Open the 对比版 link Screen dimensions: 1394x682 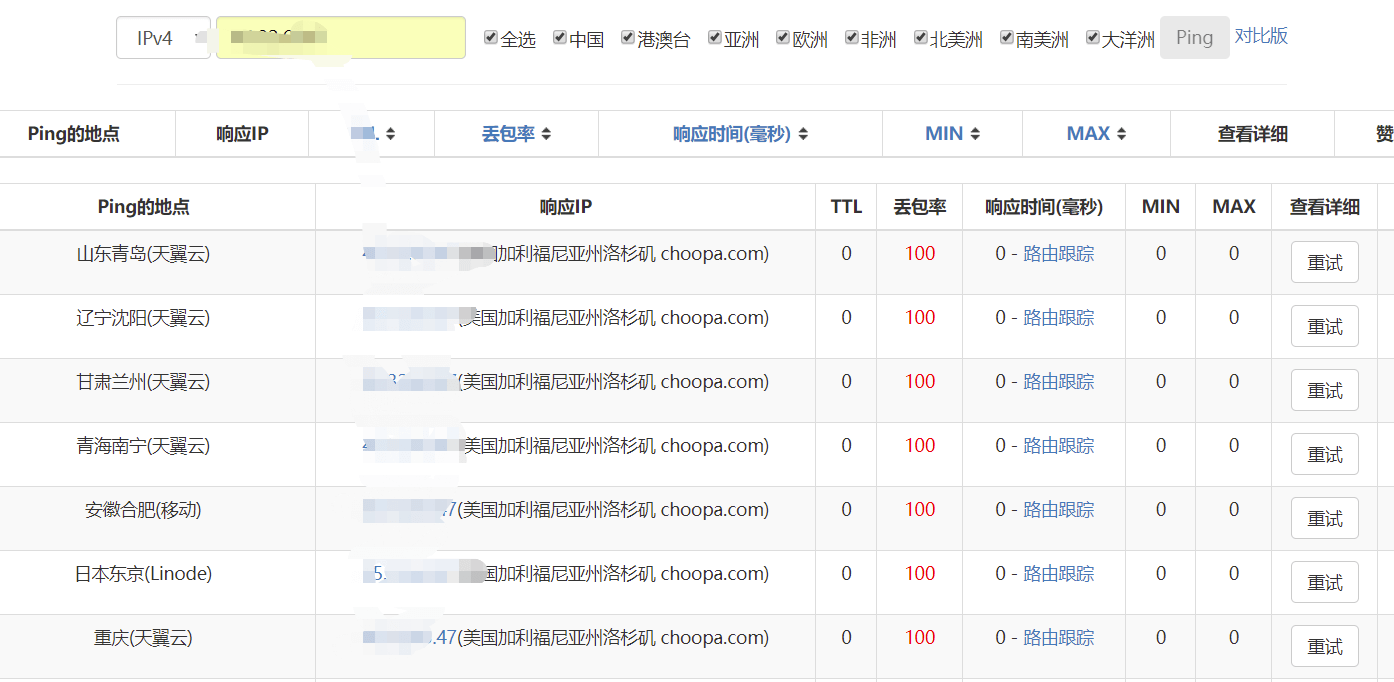point(1261,36)
